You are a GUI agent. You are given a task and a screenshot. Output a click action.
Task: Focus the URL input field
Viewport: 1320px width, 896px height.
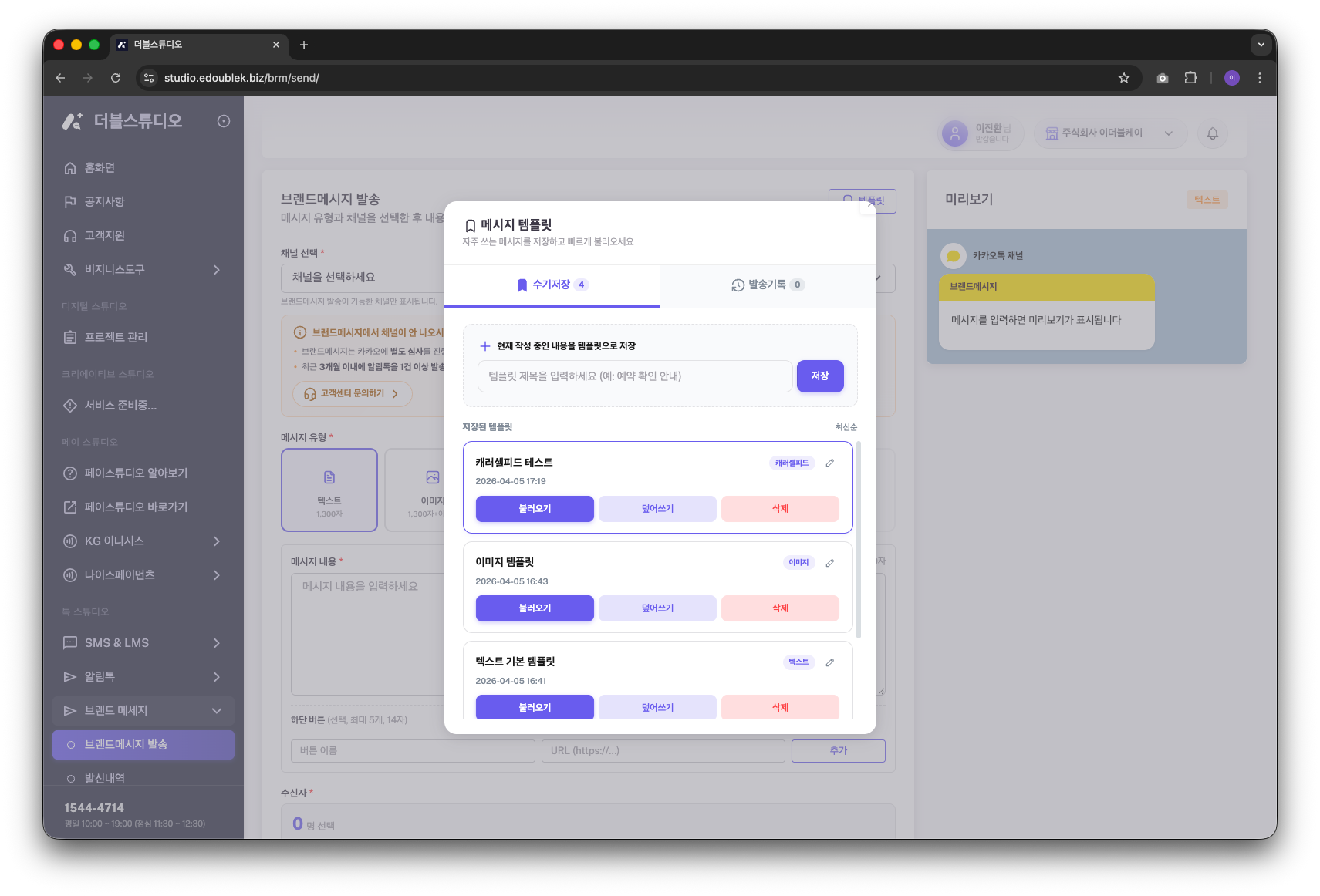pyautogui.click(x=663, y=751)
